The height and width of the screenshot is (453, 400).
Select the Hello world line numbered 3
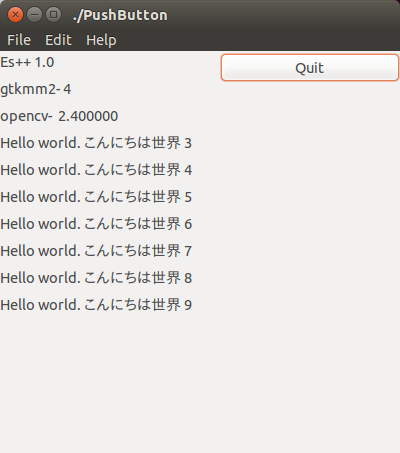click(x=96, y=143)
